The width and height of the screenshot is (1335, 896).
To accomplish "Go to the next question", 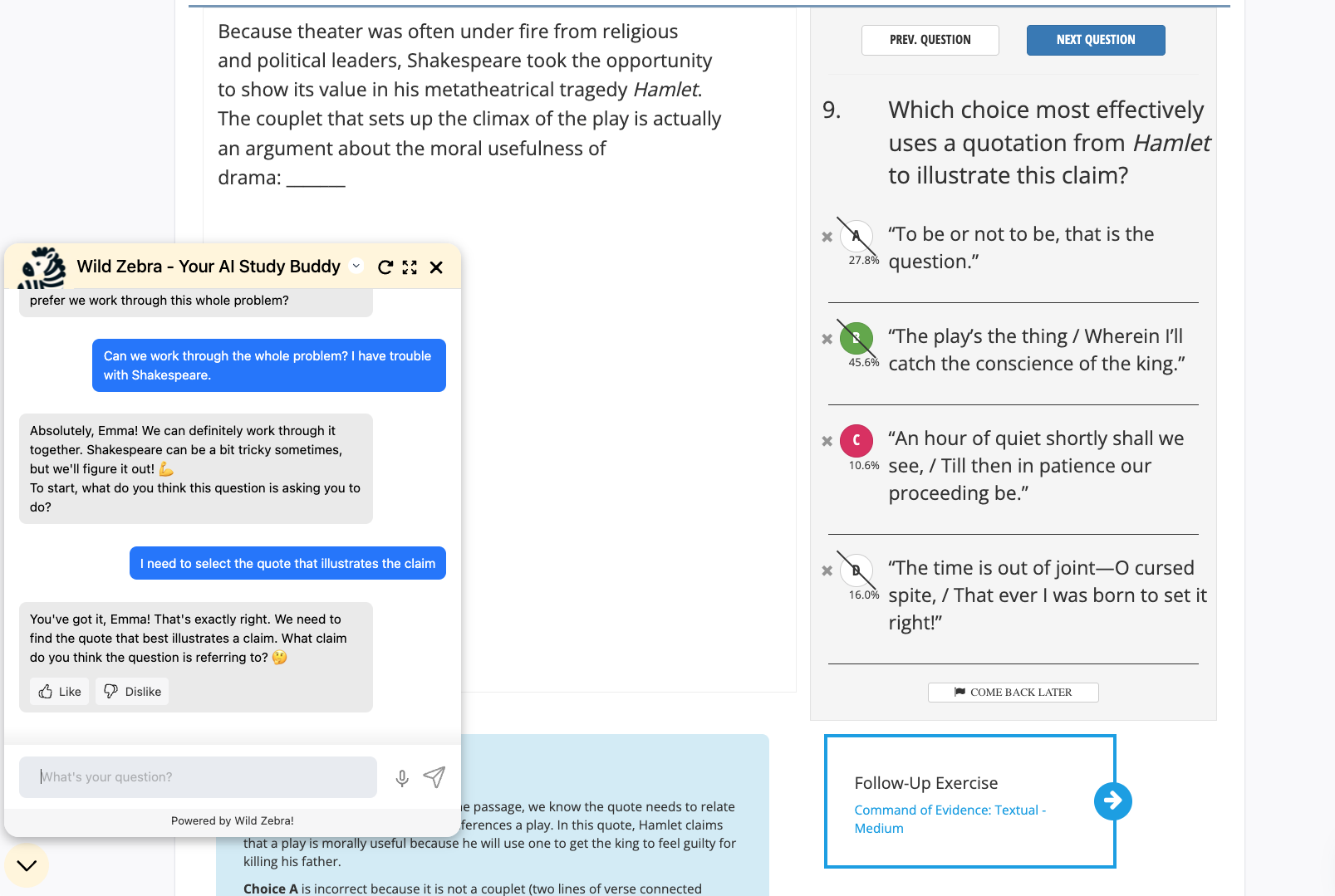I will [x=1095, y=40].
